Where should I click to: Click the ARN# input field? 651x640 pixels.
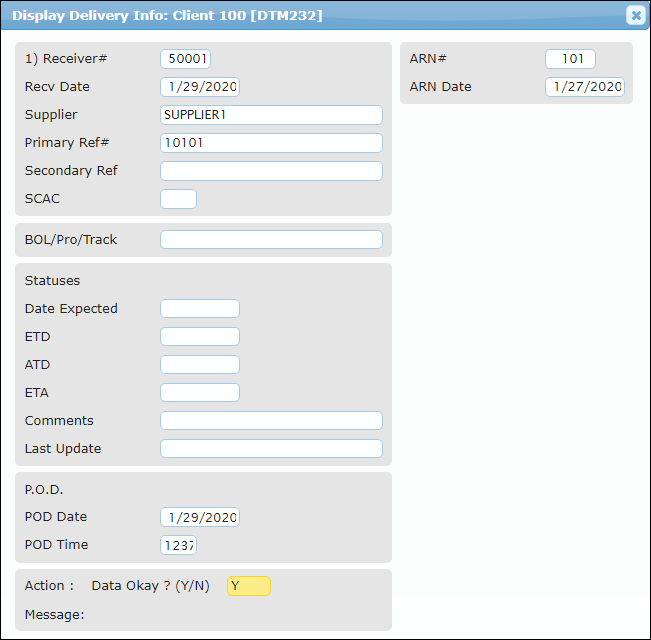click(x=570, y=59)
